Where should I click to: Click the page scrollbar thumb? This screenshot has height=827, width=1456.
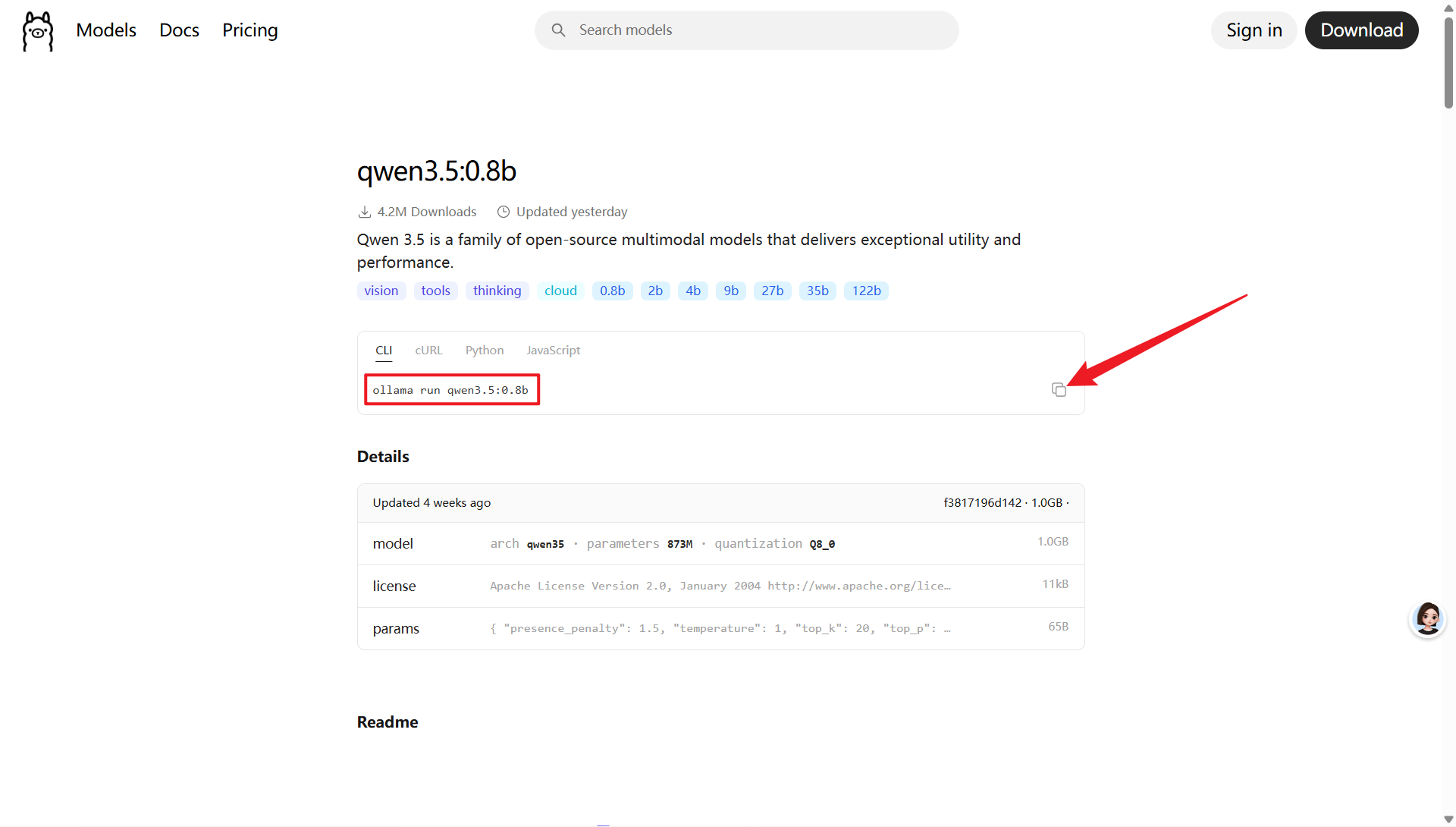pyautogui.click(x=1448, y=62)
